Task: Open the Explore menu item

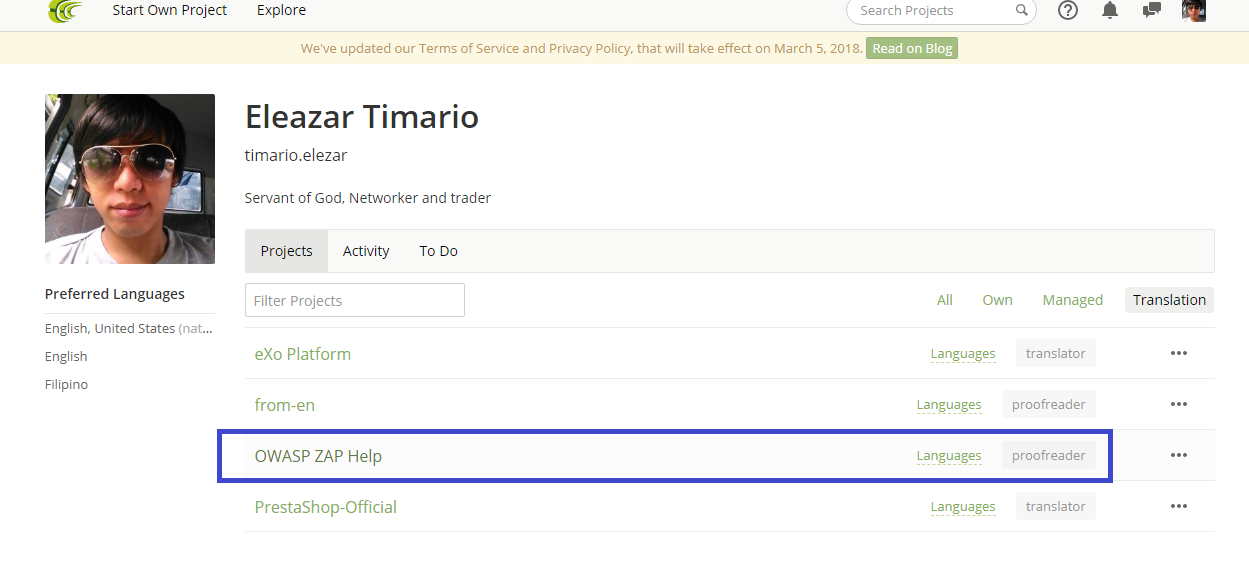Action: tap(281, 10)
